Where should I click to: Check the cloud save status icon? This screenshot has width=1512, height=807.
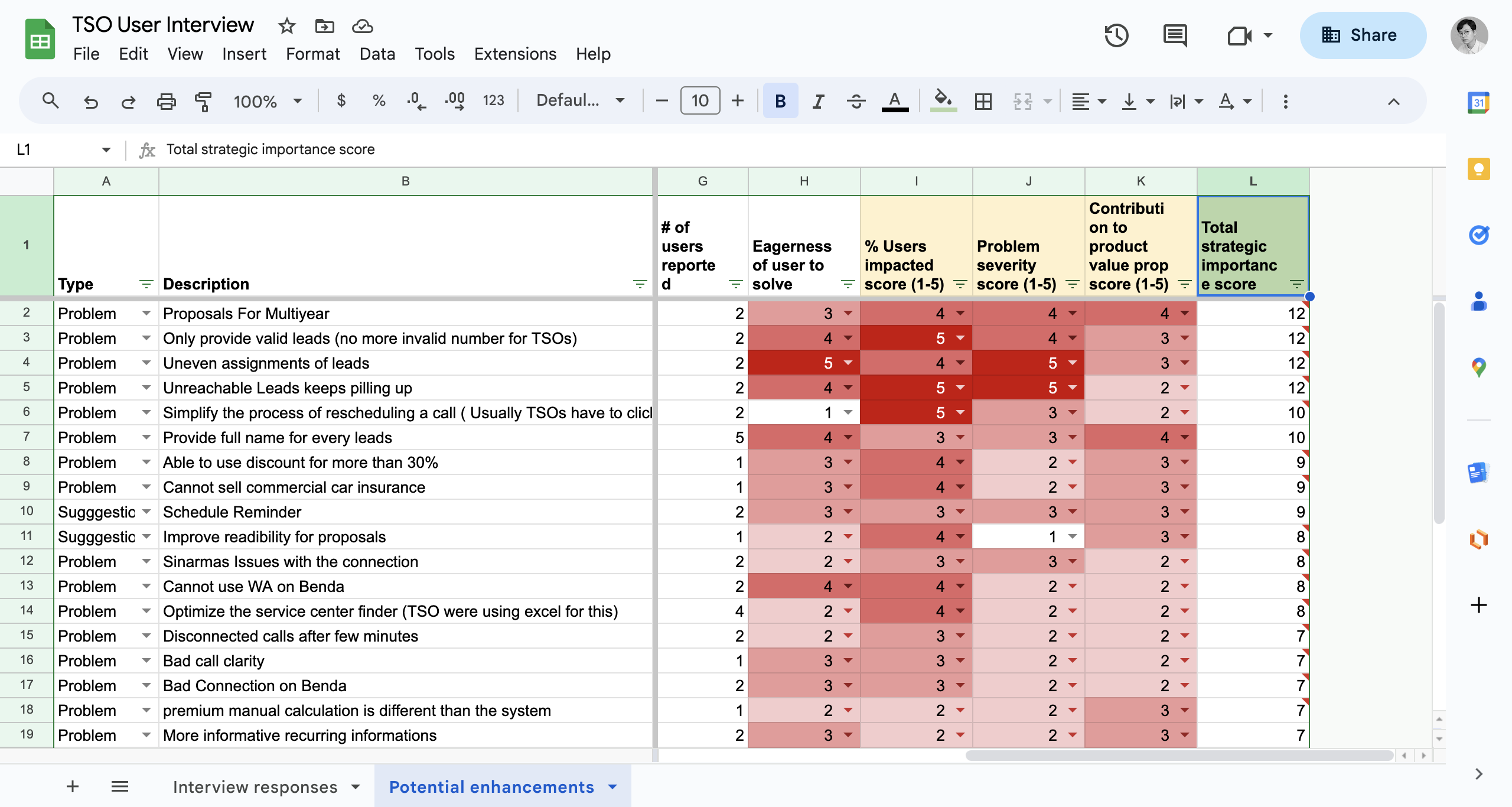pyautogui.click(x=362, y=26)
